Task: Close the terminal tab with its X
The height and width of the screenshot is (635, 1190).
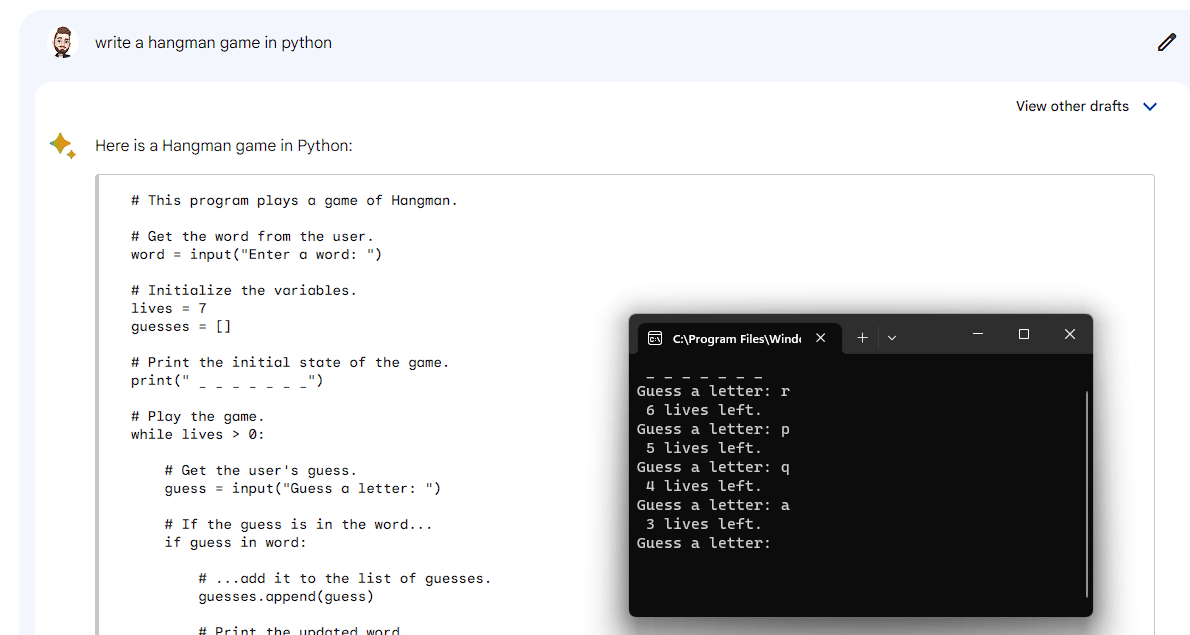Action: click(x=820, y=338)
